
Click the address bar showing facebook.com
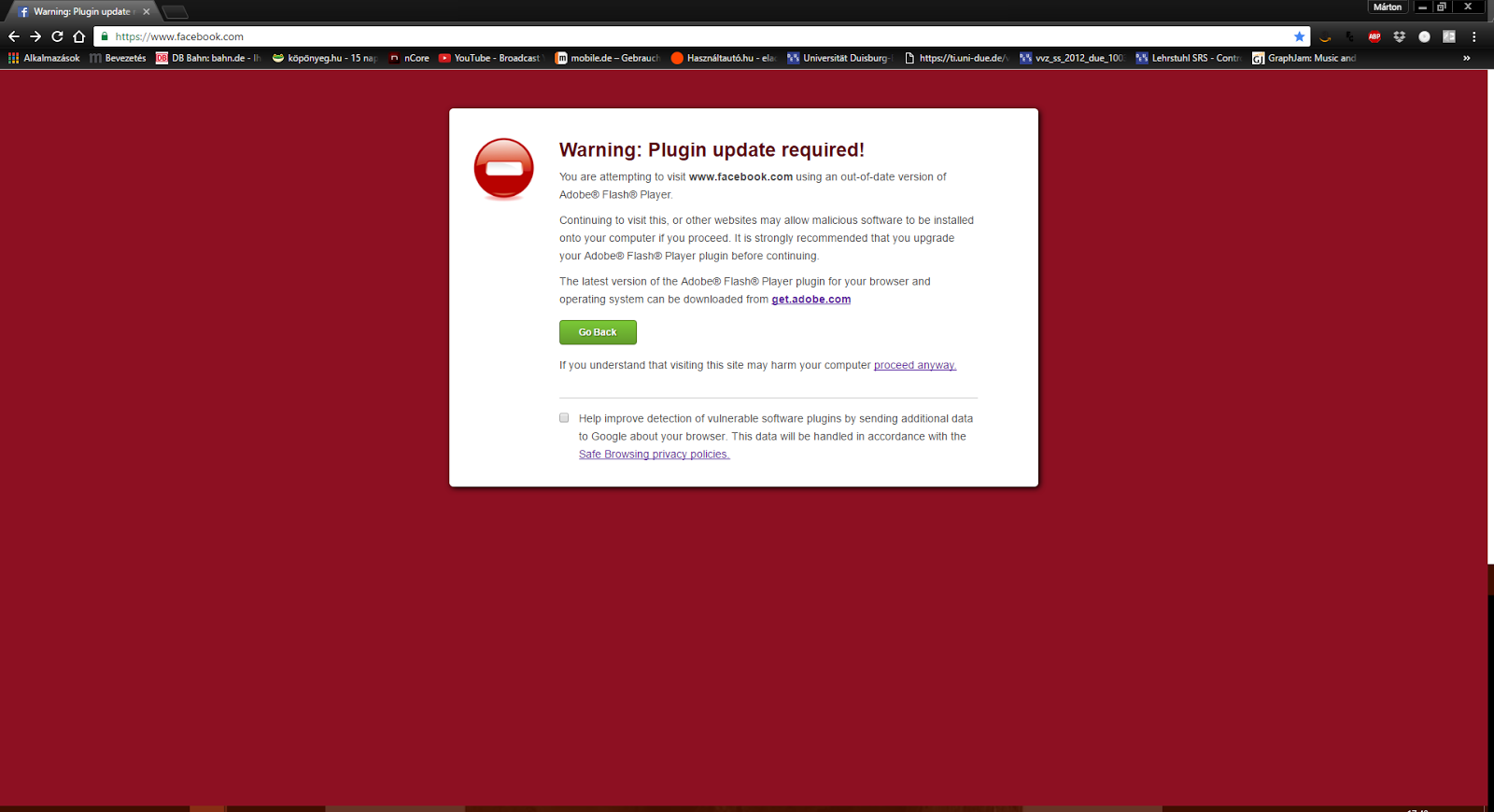700,36
